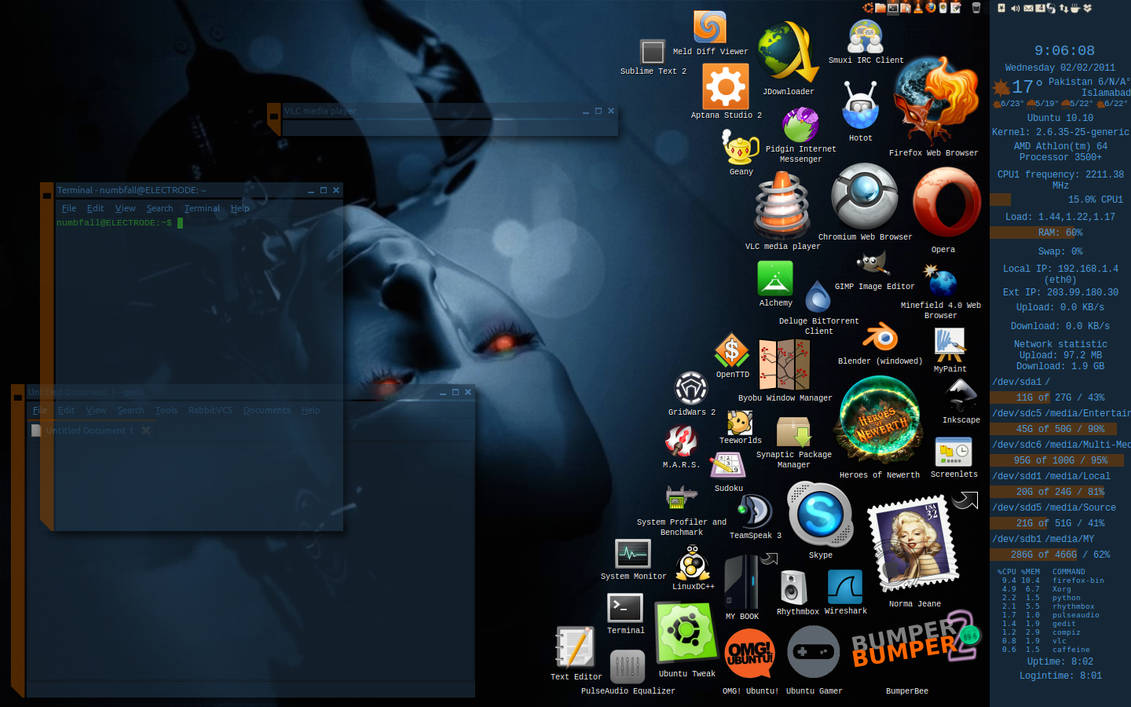Image resolution: width=1131 pixels, height=707 pixels.
Task: Open the Skype icon
Action: coord(820,515)
